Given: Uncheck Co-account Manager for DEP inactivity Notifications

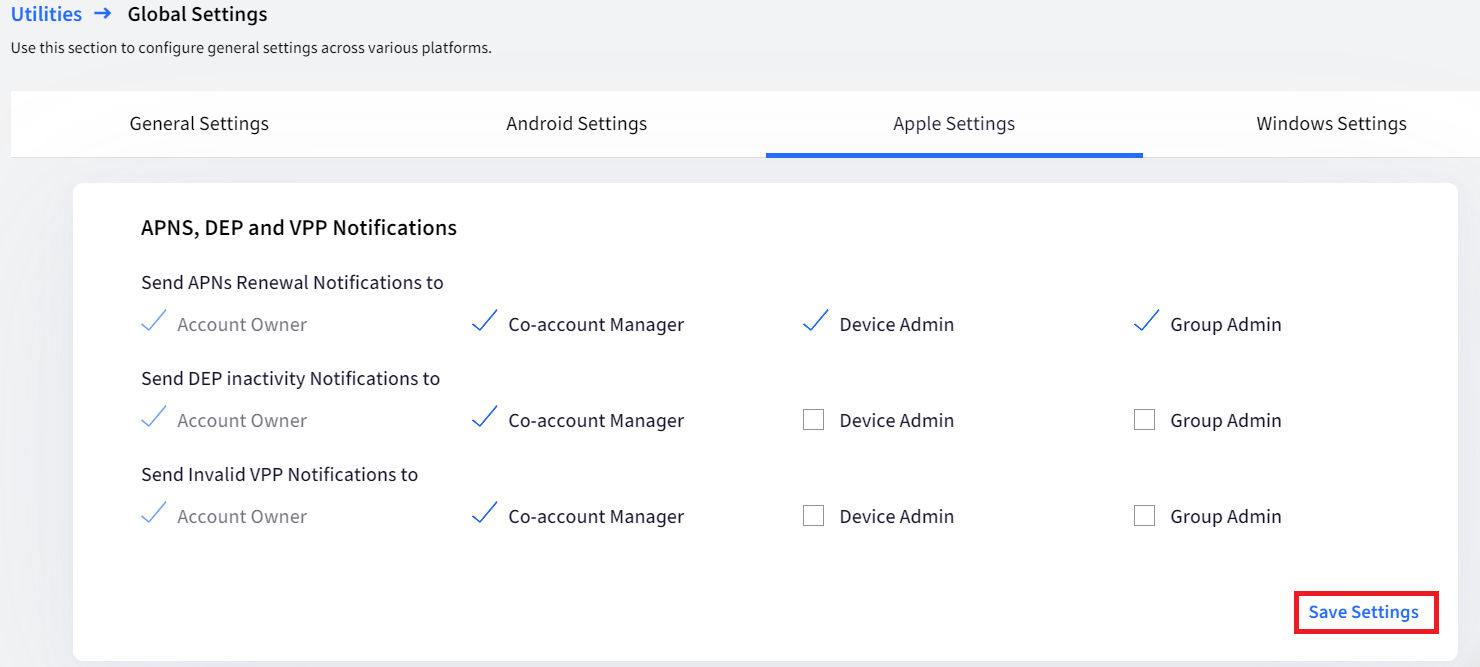Looking at the screenshot, I should coord(485,418).
